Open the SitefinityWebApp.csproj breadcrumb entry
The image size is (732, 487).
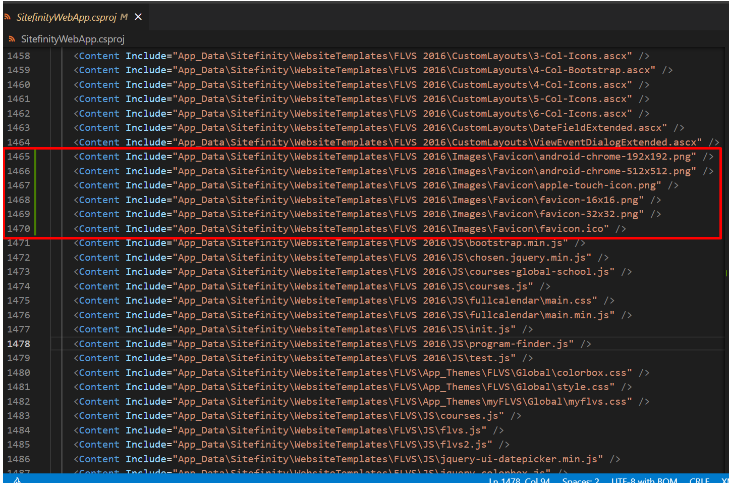[x=73, y=39]
